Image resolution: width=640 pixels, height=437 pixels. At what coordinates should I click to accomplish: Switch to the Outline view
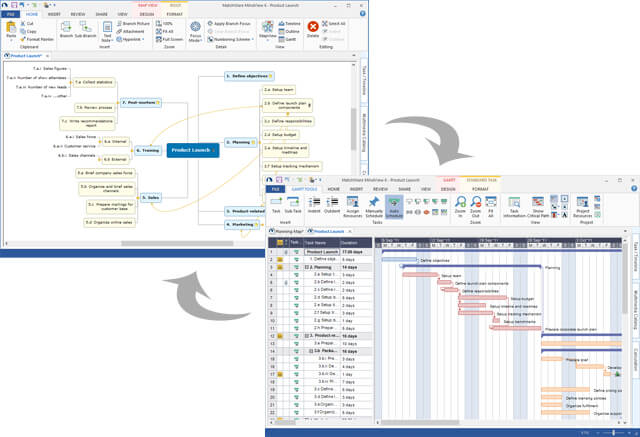pos(289,31)
